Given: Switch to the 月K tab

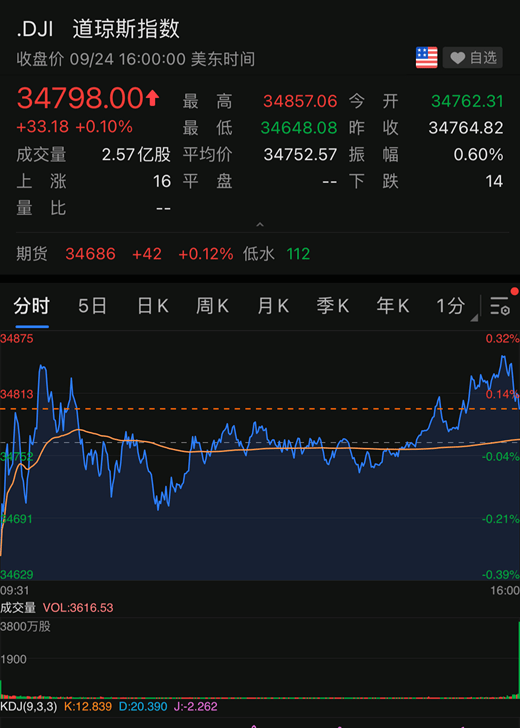Looking at the screenshot, I should coord(273,306).
